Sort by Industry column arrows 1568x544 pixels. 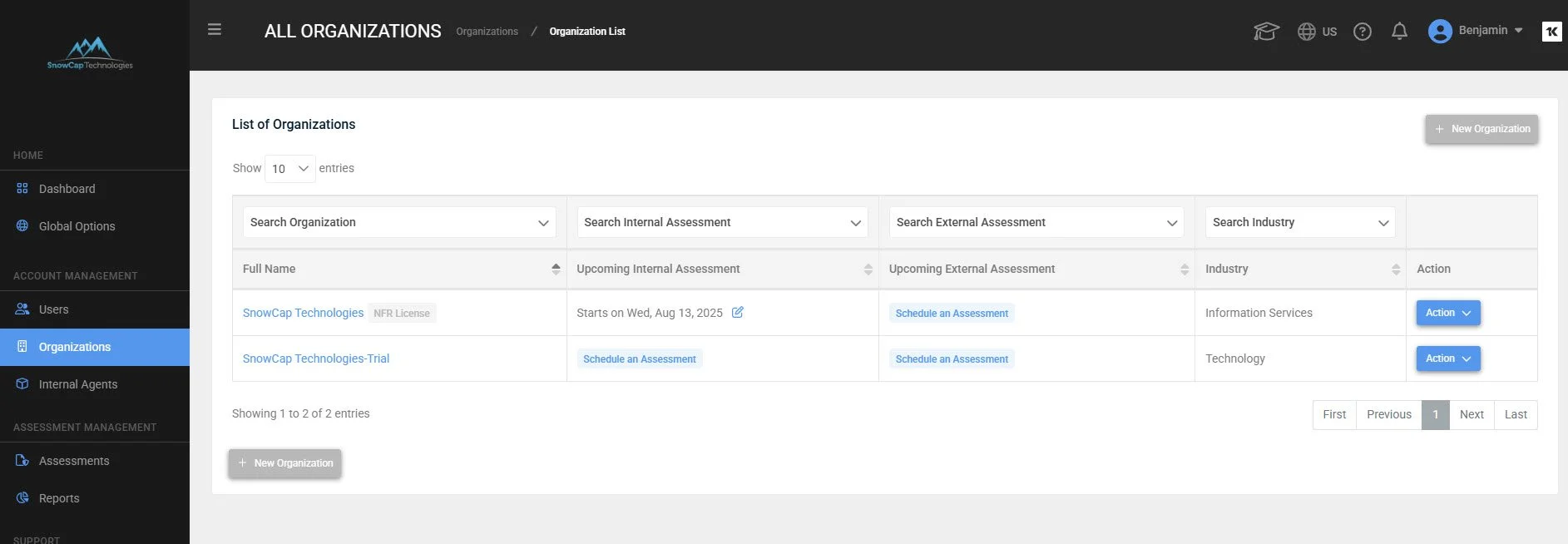(x=1396, y=269)
